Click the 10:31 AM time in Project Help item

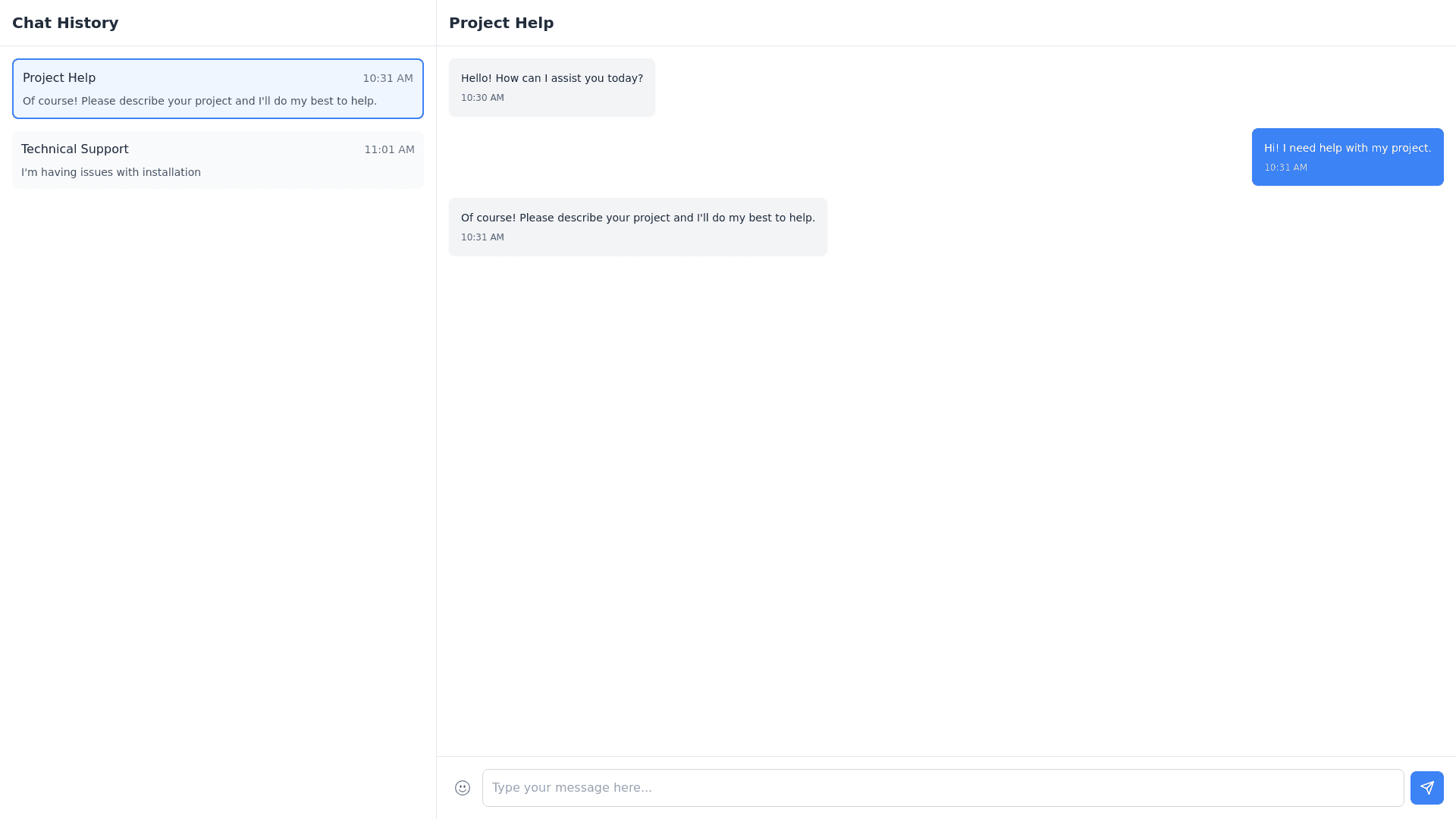click(x=388, y=78)
